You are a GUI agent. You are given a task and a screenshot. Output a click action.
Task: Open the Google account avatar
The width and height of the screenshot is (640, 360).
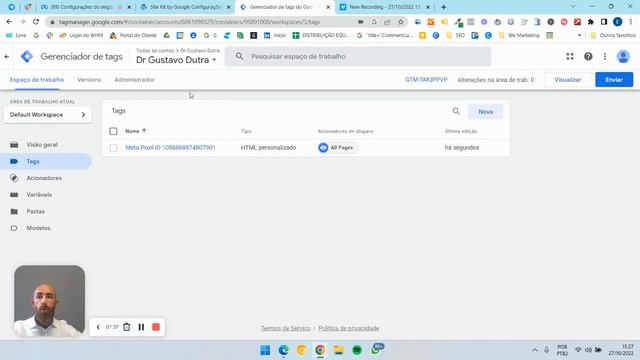[x=623, y=56]
